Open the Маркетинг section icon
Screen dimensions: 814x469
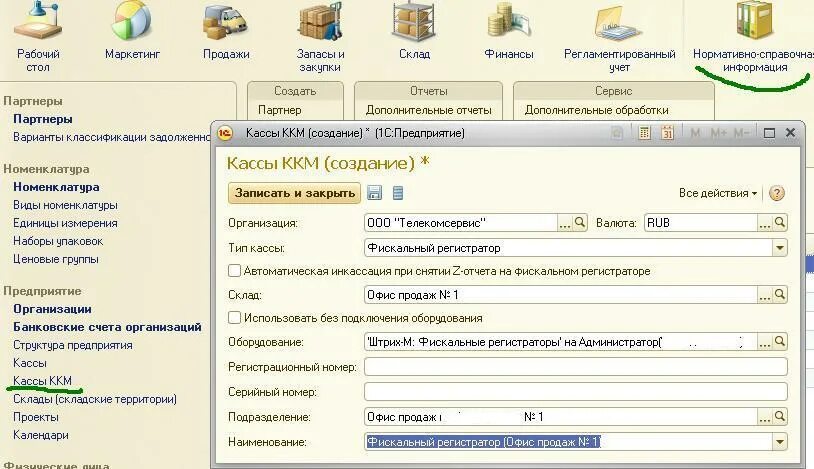132,21
